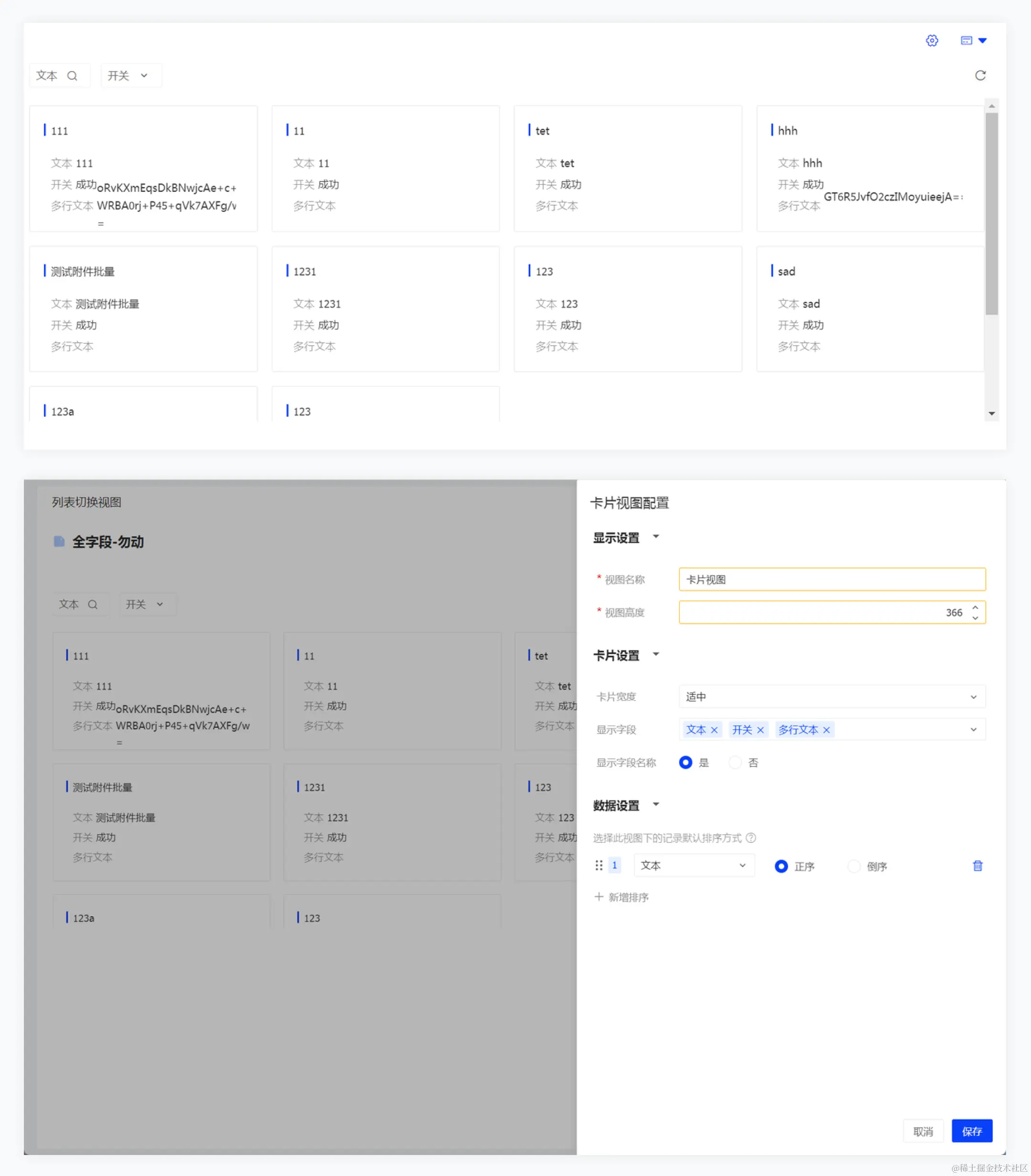Open settings gear icon at top right

point(931,40)
